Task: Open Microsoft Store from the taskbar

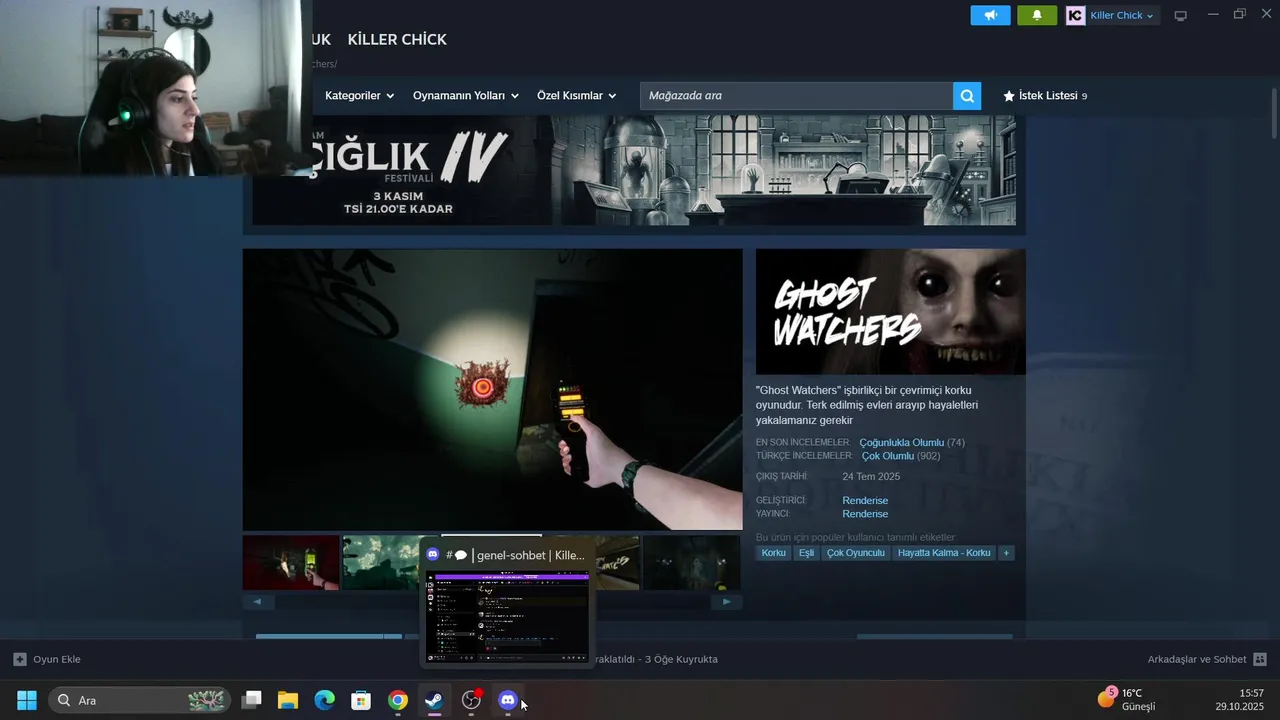Action: pyautogui.click(x=361, y=700)
